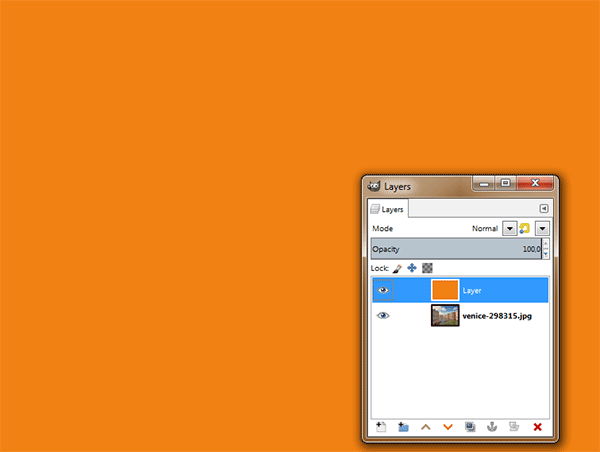Click the GIMP Wilber icon in title bar

(373, 186)
